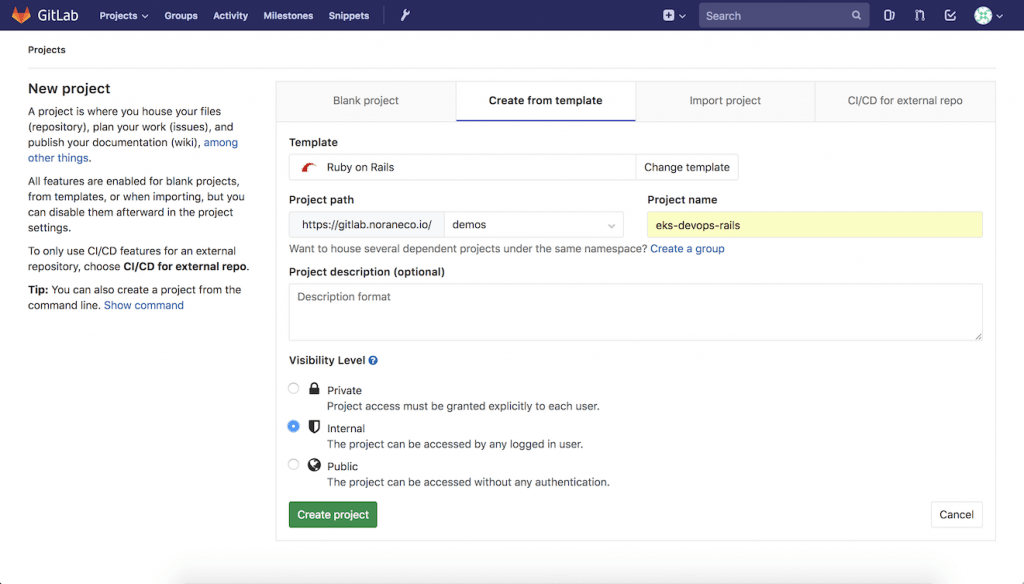Select the Private visibility radio button
This screenshot has height=584, width=1024.
click(x=294, y=389)
